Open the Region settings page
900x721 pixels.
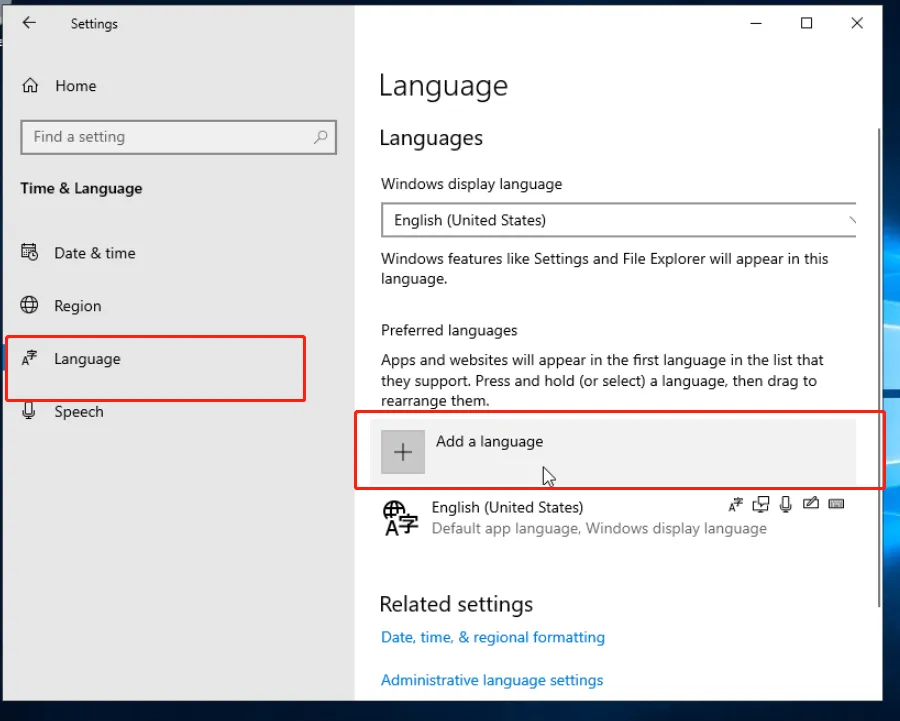pyautogui.click(x=77, y=306)
